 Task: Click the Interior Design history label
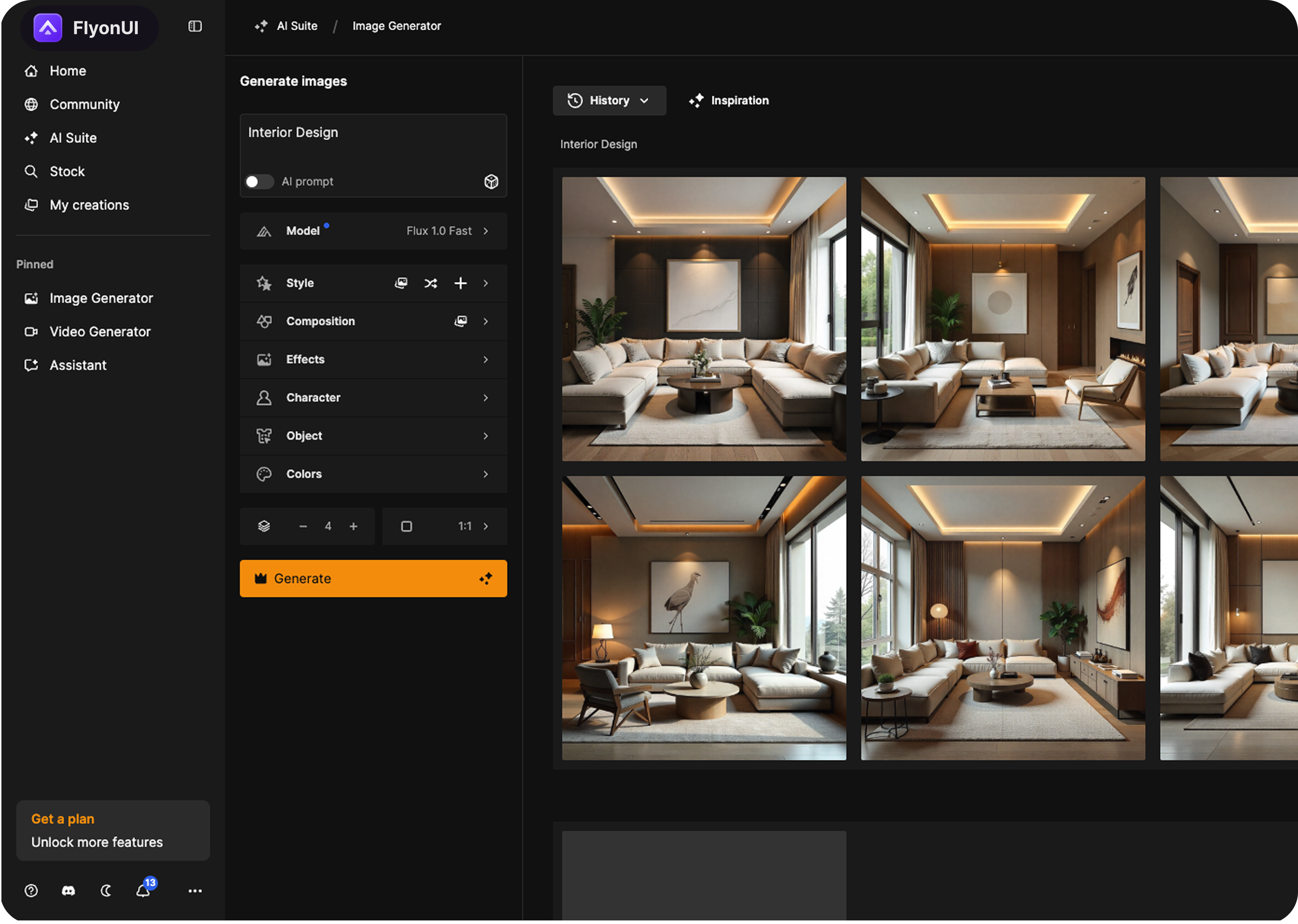[598, 144]
